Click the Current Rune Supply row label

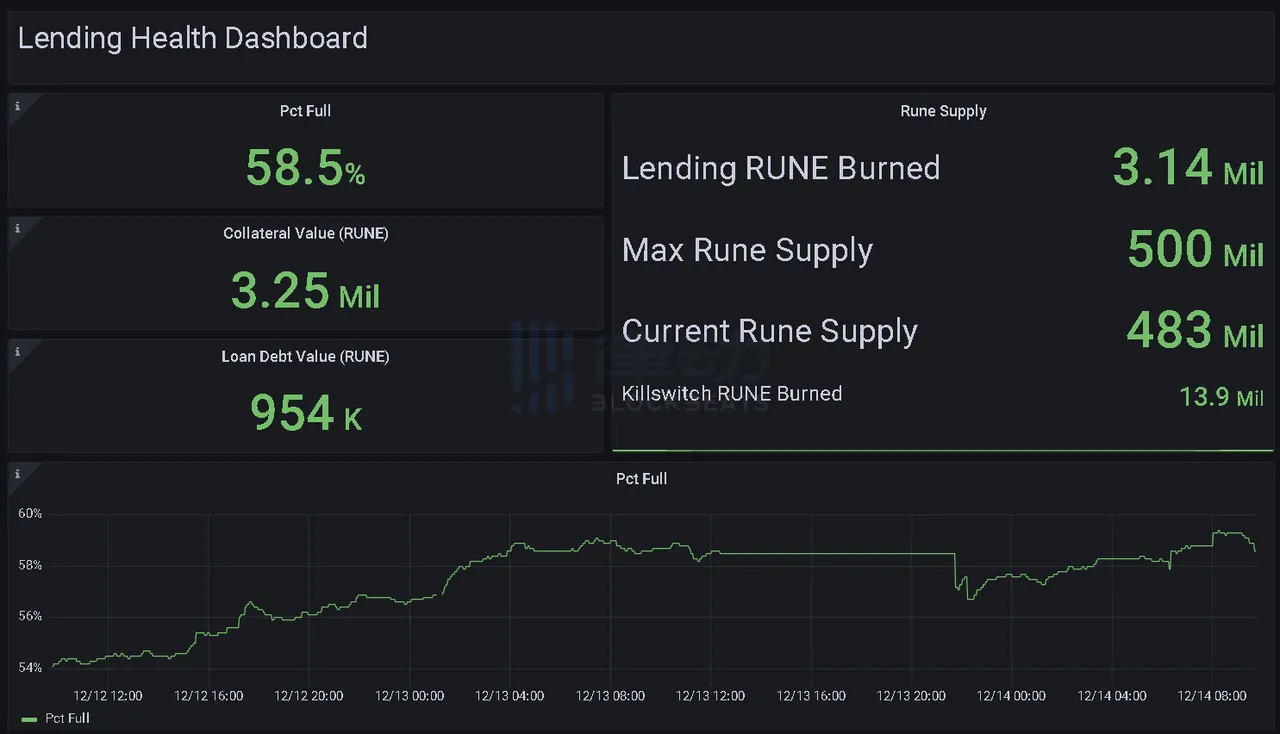769,331
